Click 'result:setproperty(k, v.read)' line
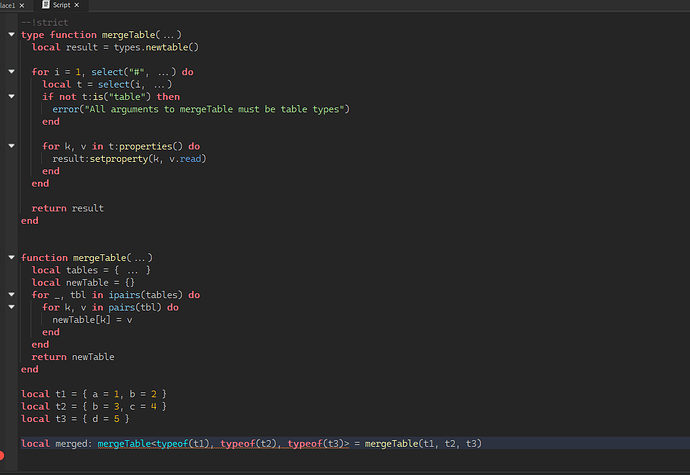This screenshot has height=475, width=690. 129,158
